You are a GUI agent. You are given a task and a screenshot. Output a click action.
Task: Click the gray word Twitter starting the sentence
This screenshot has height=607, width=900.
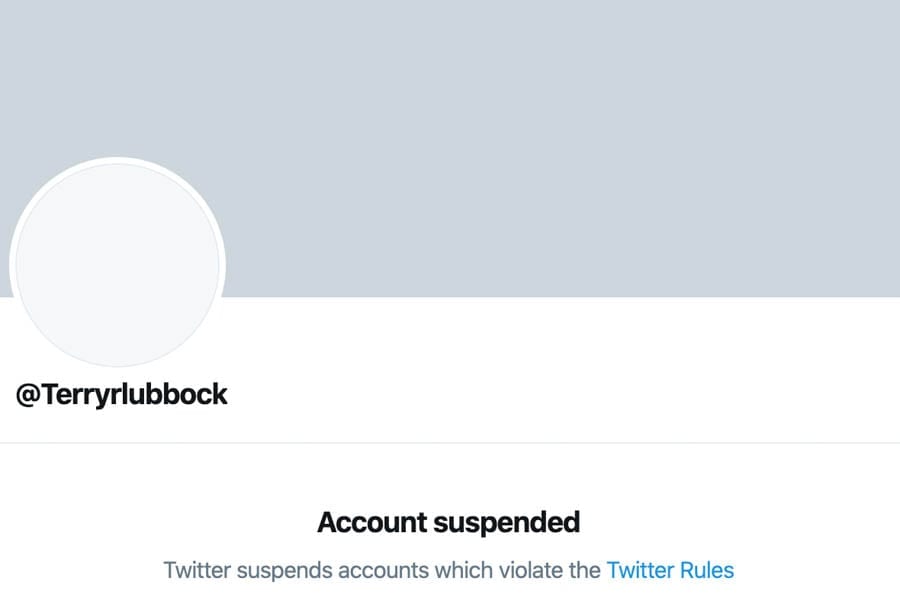[x=195, y=571]
